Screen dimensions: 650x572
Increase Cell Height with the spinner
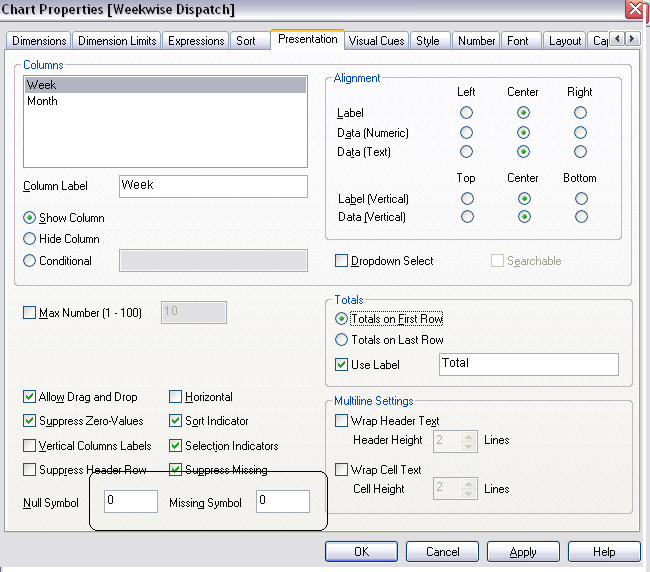tap(468, 483)
